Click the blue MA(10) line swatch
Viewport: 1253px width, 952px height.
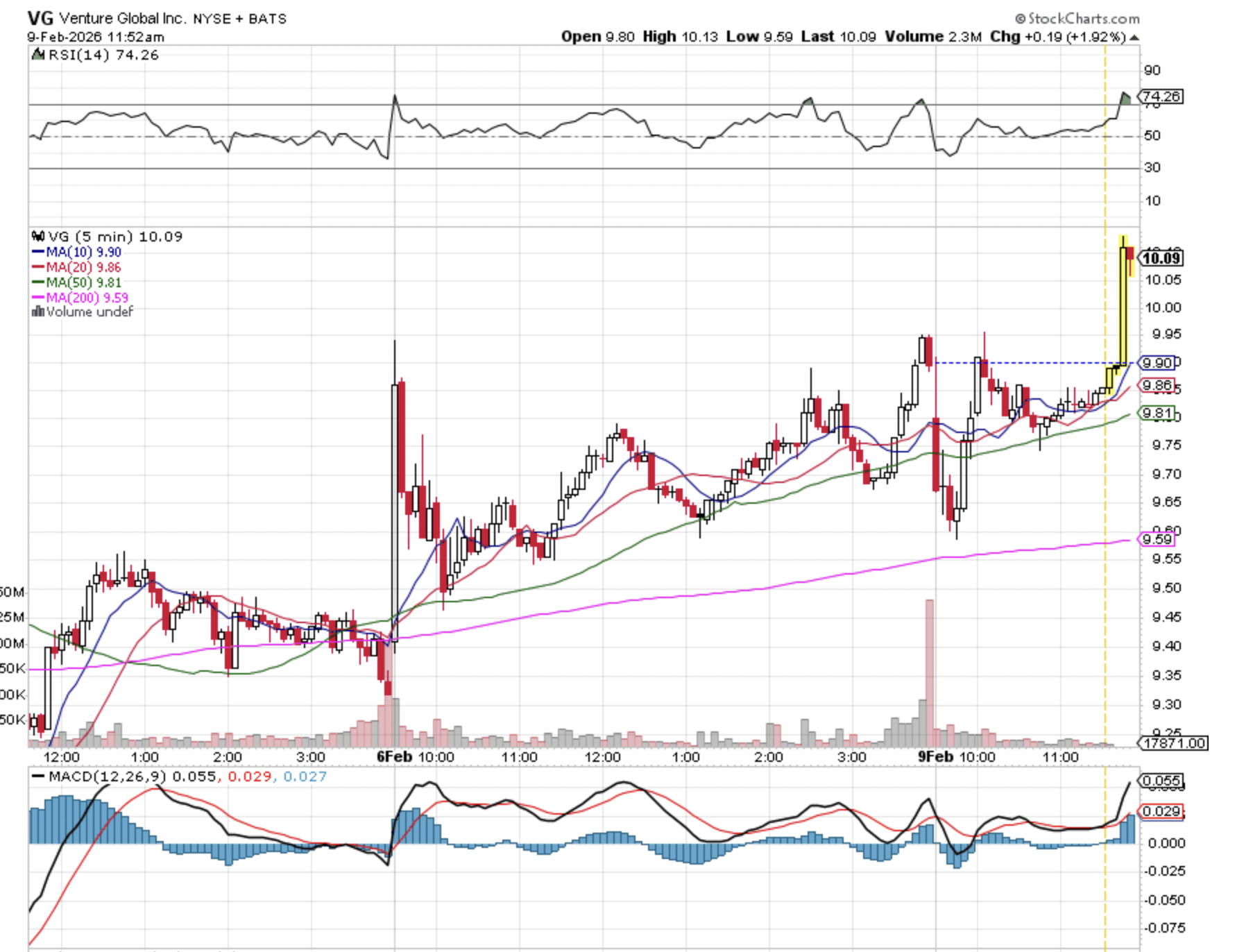38,253
